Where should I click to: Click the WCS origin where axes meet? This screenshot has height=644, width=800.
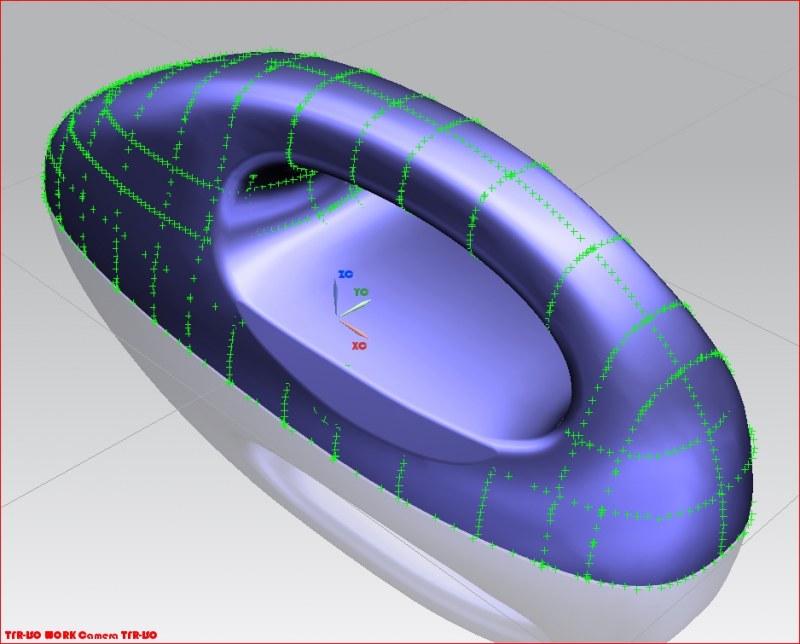337,316
